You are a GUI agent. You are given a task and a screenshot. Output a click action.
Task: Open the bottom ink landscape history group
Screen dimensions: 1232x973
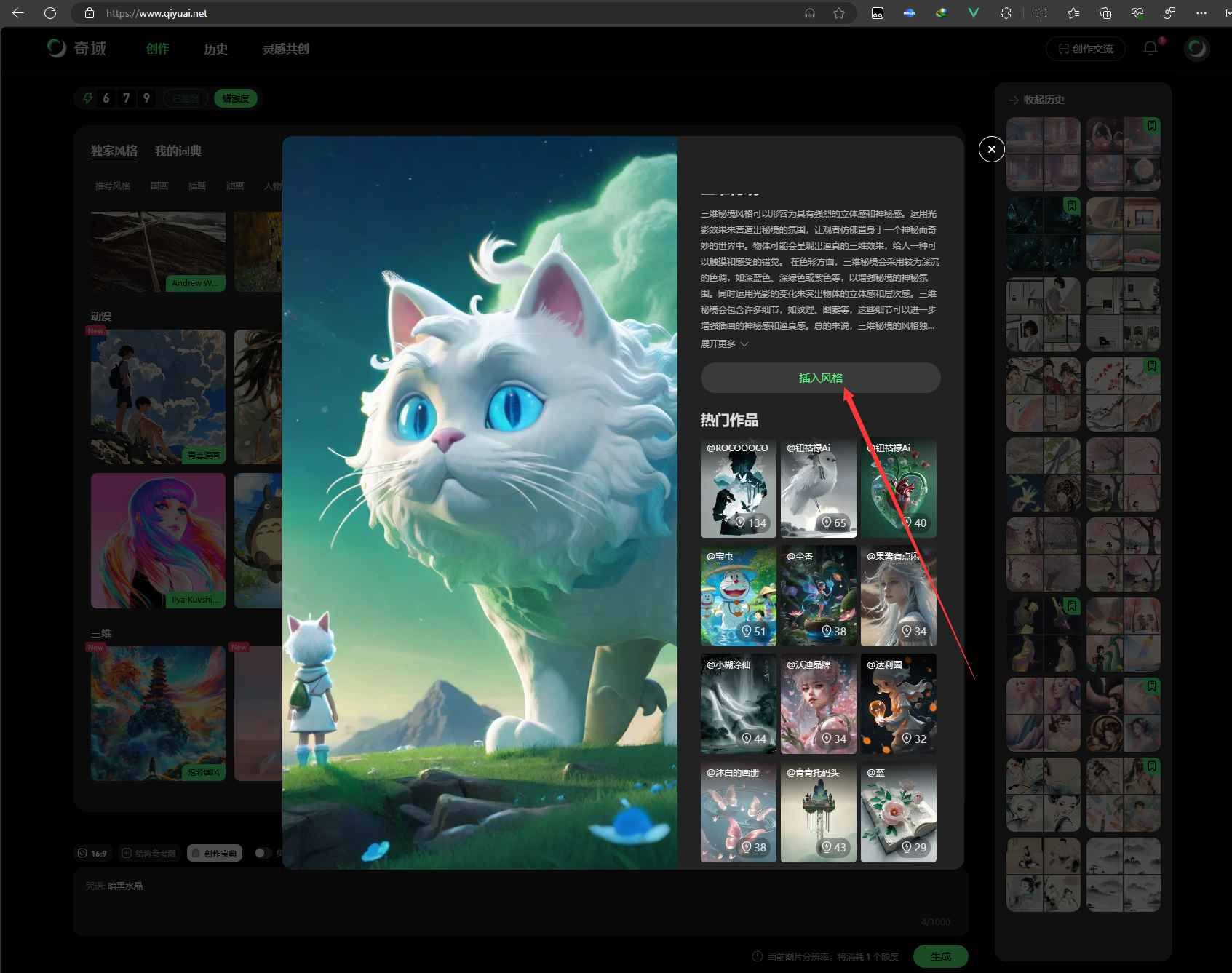pyautogui.click(x=1123, y=875)
